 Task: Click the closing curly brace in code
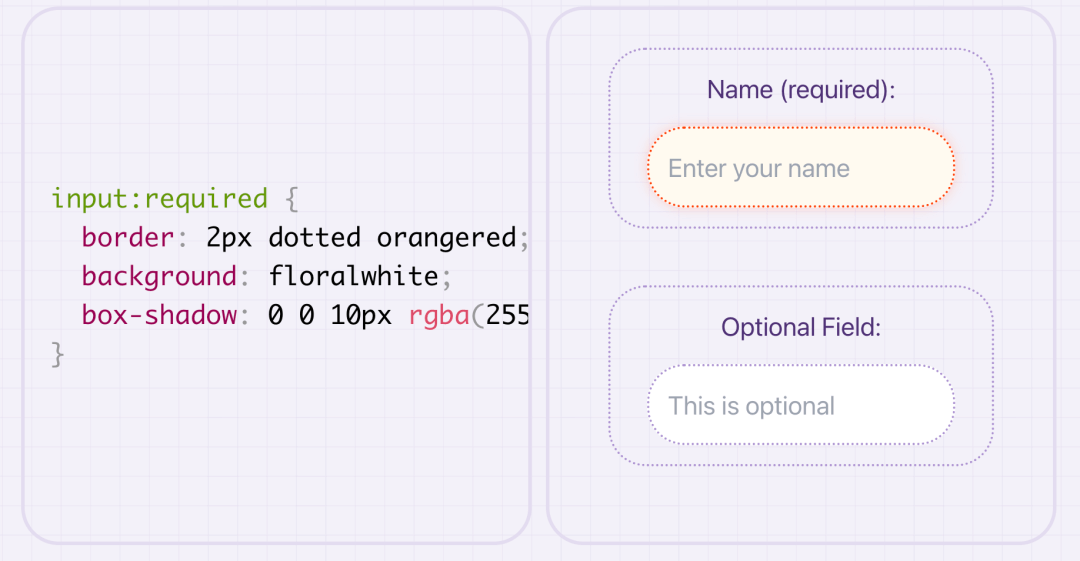(x=58, y=354)
